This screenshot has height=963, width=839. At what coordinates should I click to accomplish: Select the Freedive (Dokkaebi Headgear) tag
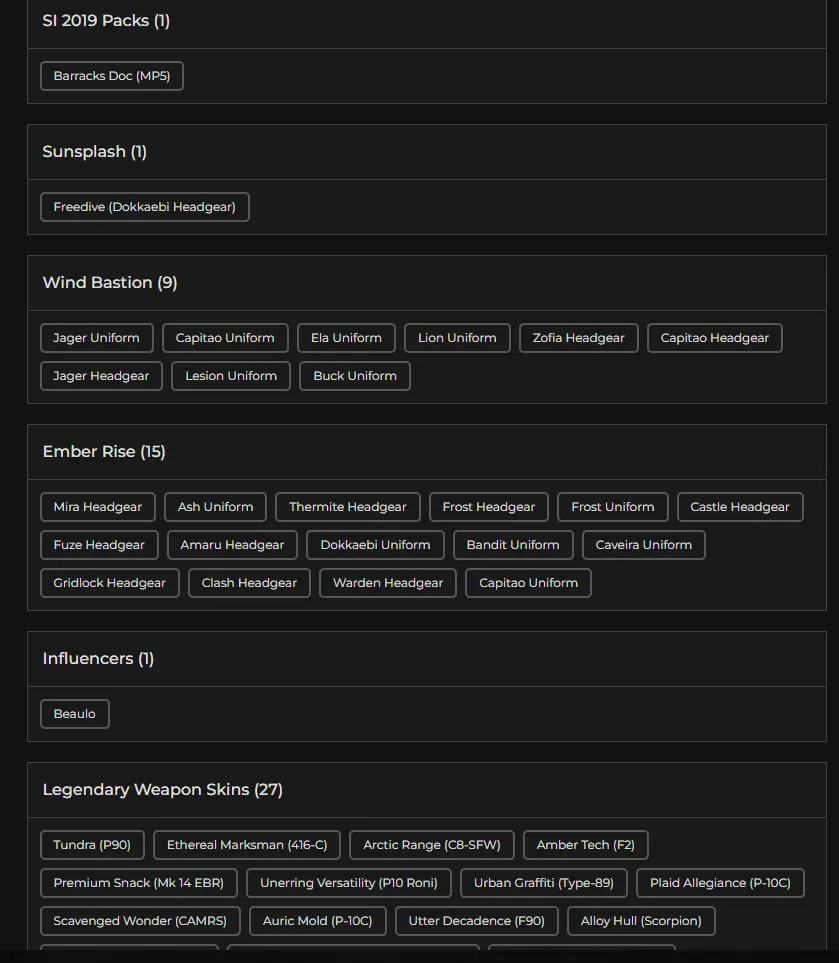145,207
